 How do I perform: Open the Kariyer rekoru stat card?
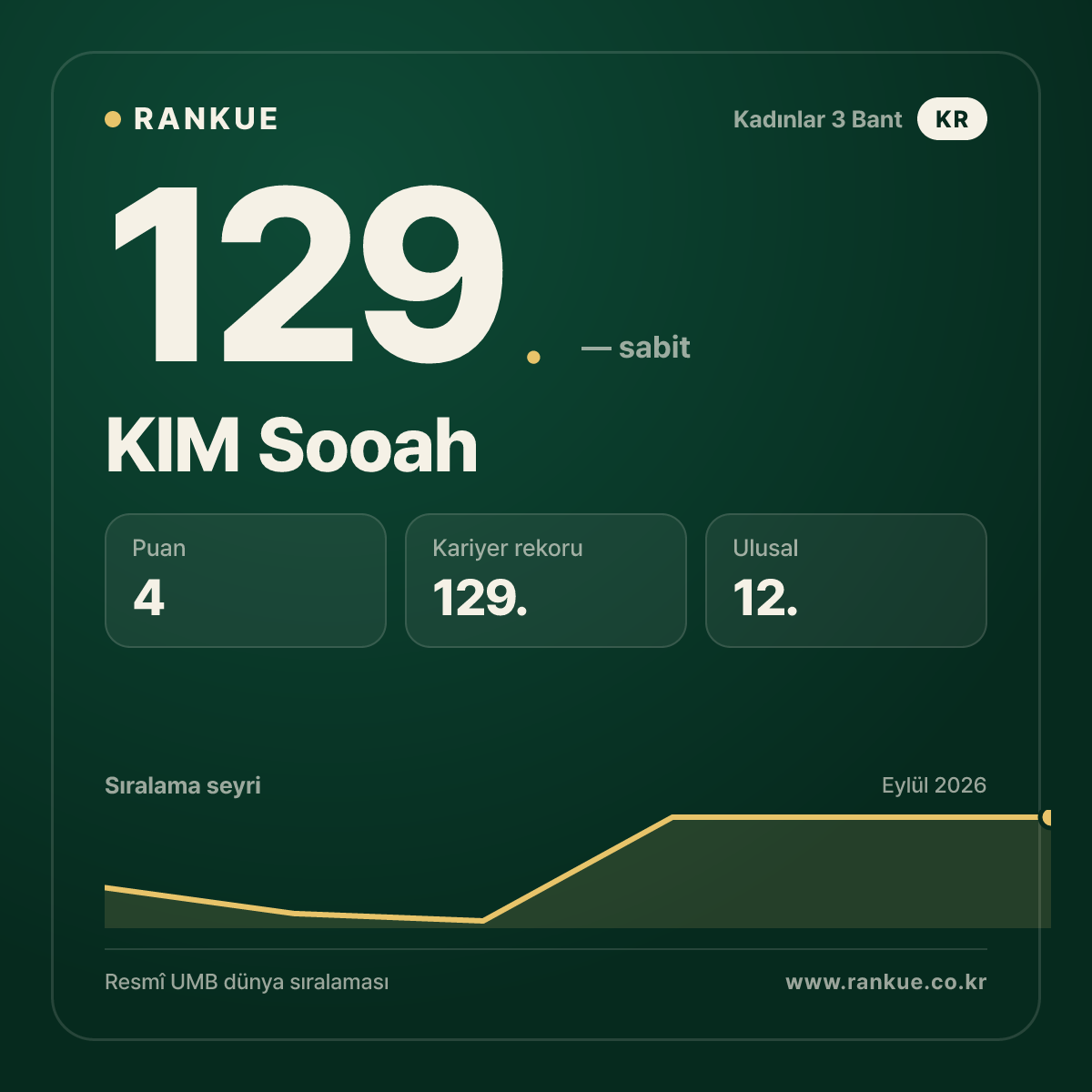546,581
